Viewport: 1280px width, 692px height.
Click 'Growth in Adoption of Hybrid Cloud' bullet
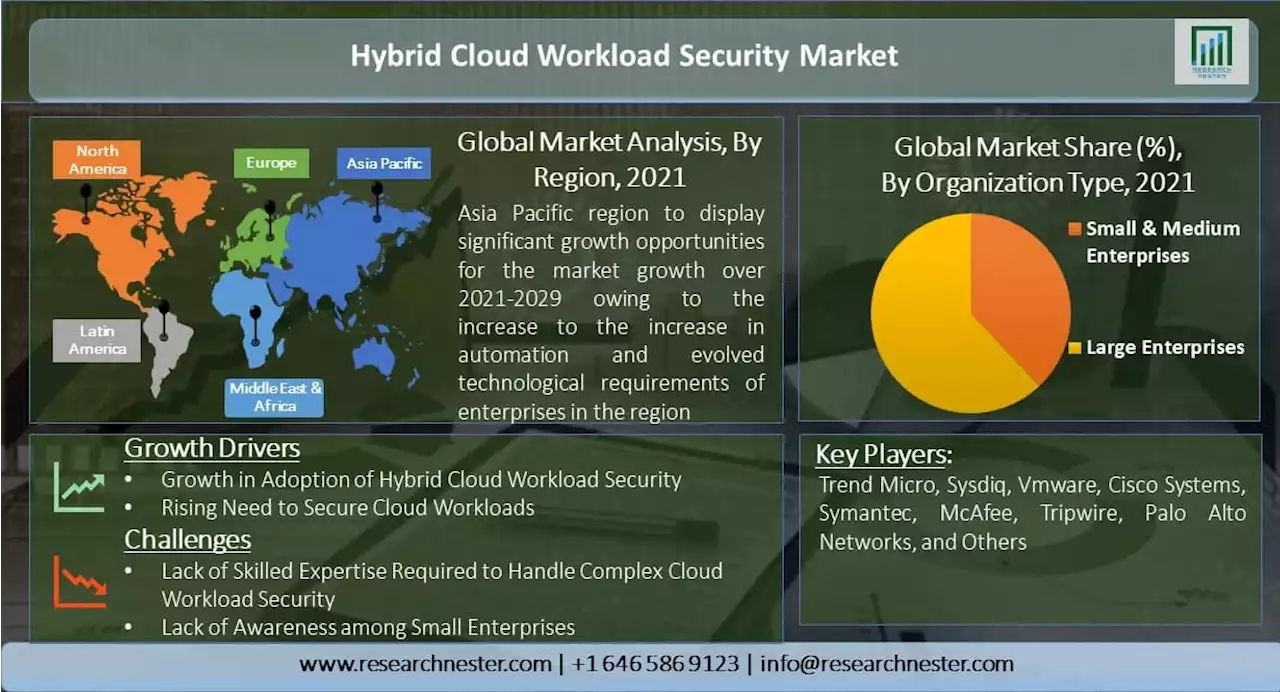coord(421,480)
